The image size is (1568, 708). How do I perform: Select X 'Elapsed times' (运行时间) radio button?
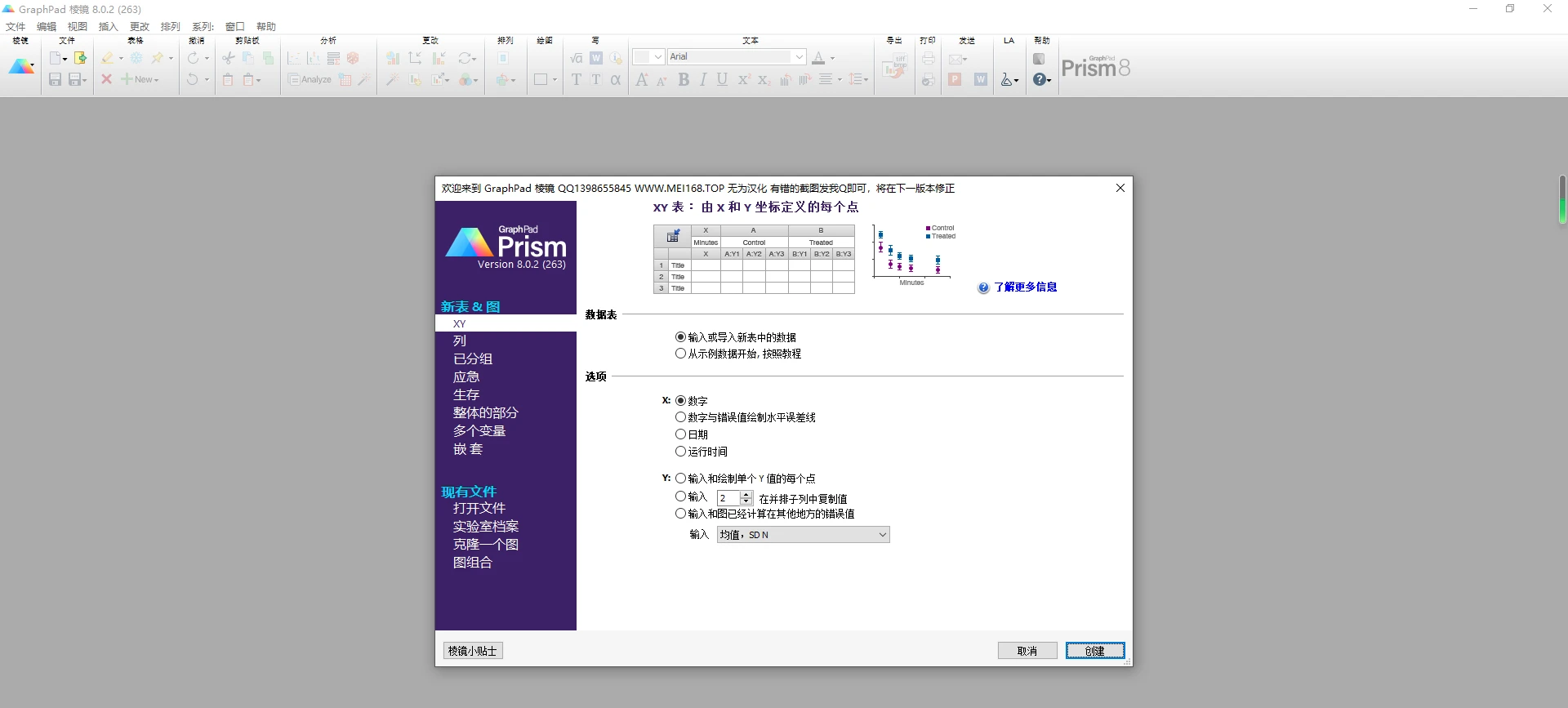[x=680, y=451]
